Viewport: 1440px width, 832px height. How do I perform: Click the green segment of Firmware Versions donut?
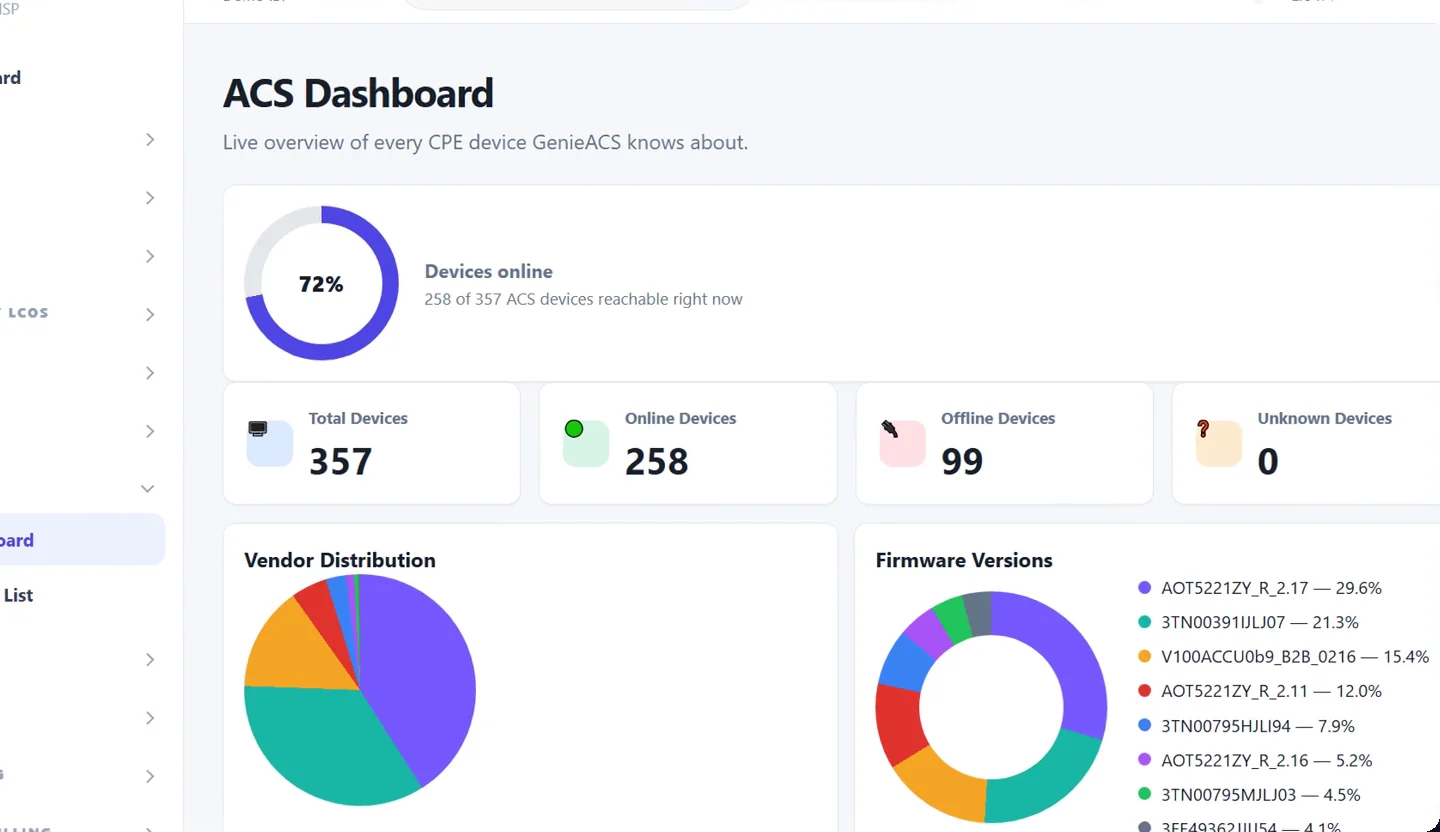[951, 619]
